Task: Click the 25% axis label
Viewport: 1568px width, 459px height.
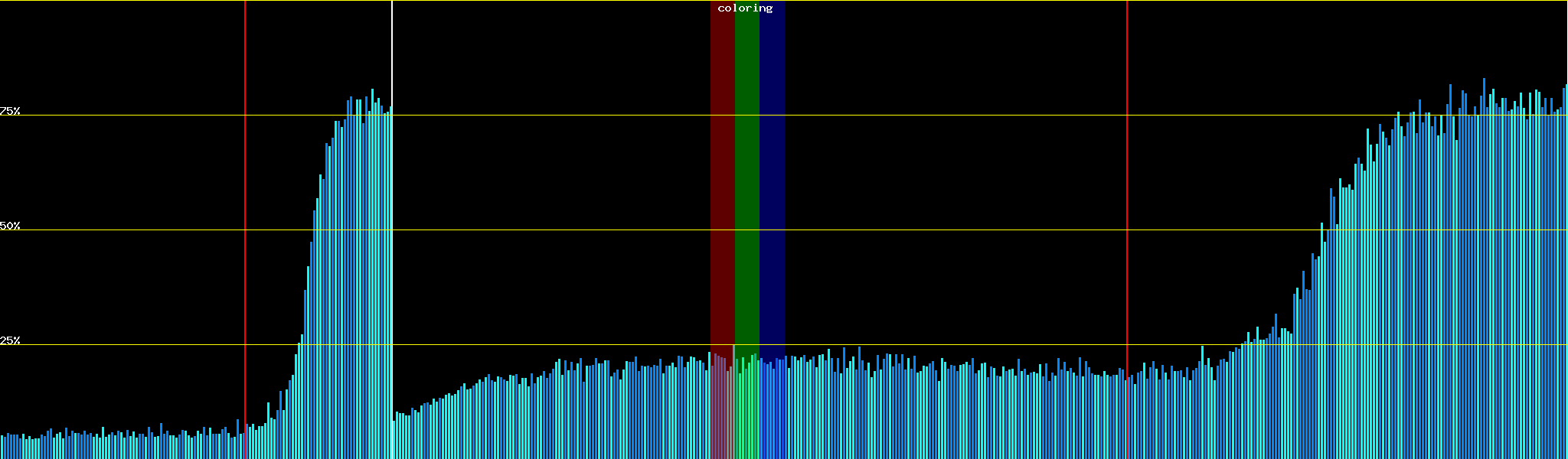Action: pyautogui.click(x=10, y=340)
